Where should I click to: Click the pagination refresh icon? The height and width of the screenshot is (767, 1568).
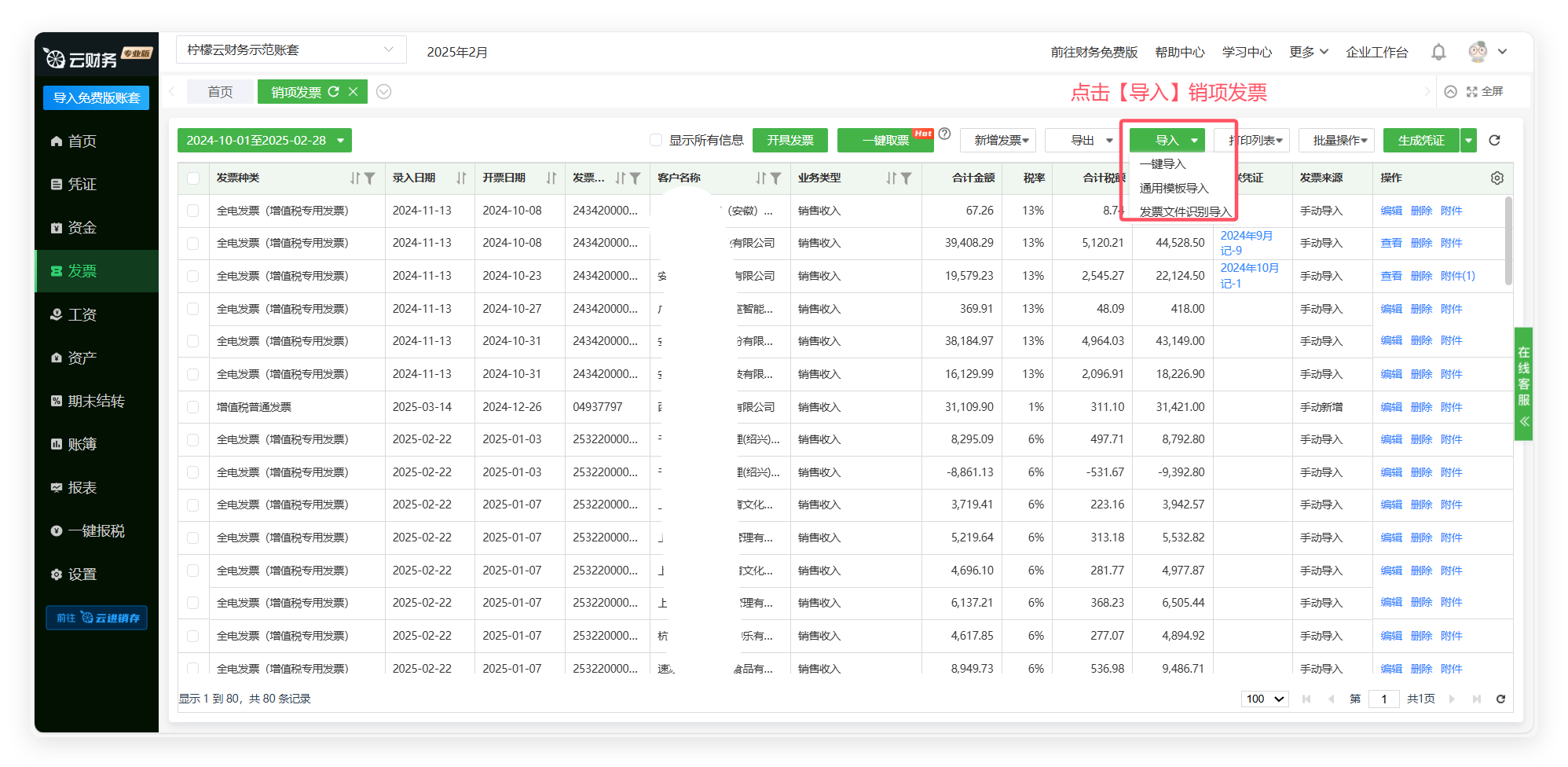pyautogui.click(x=1500, y=699)
